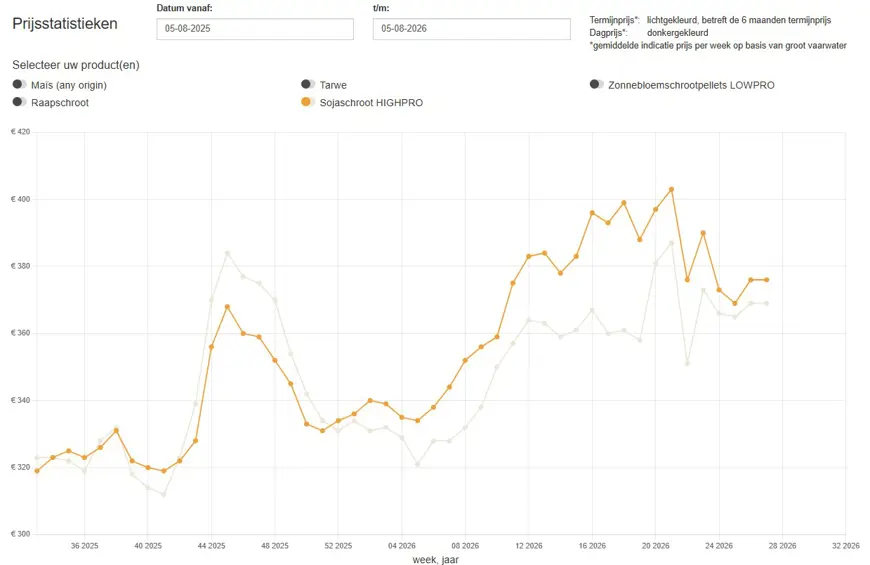Open the Datum vanaf date field

255,29
